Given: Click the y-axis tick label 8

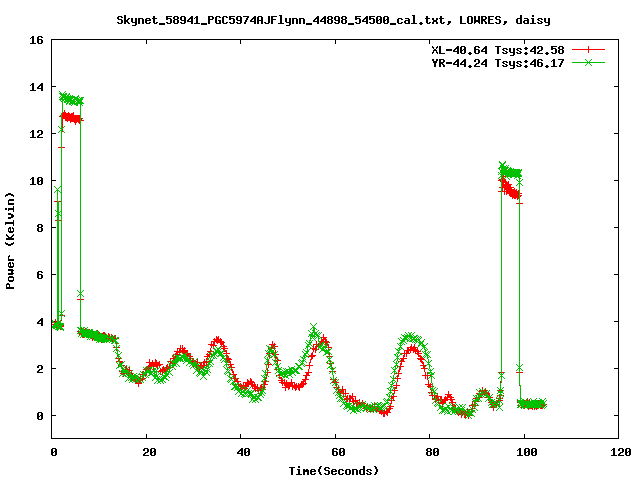Looking at the screenshot, I should pos(40,228).
